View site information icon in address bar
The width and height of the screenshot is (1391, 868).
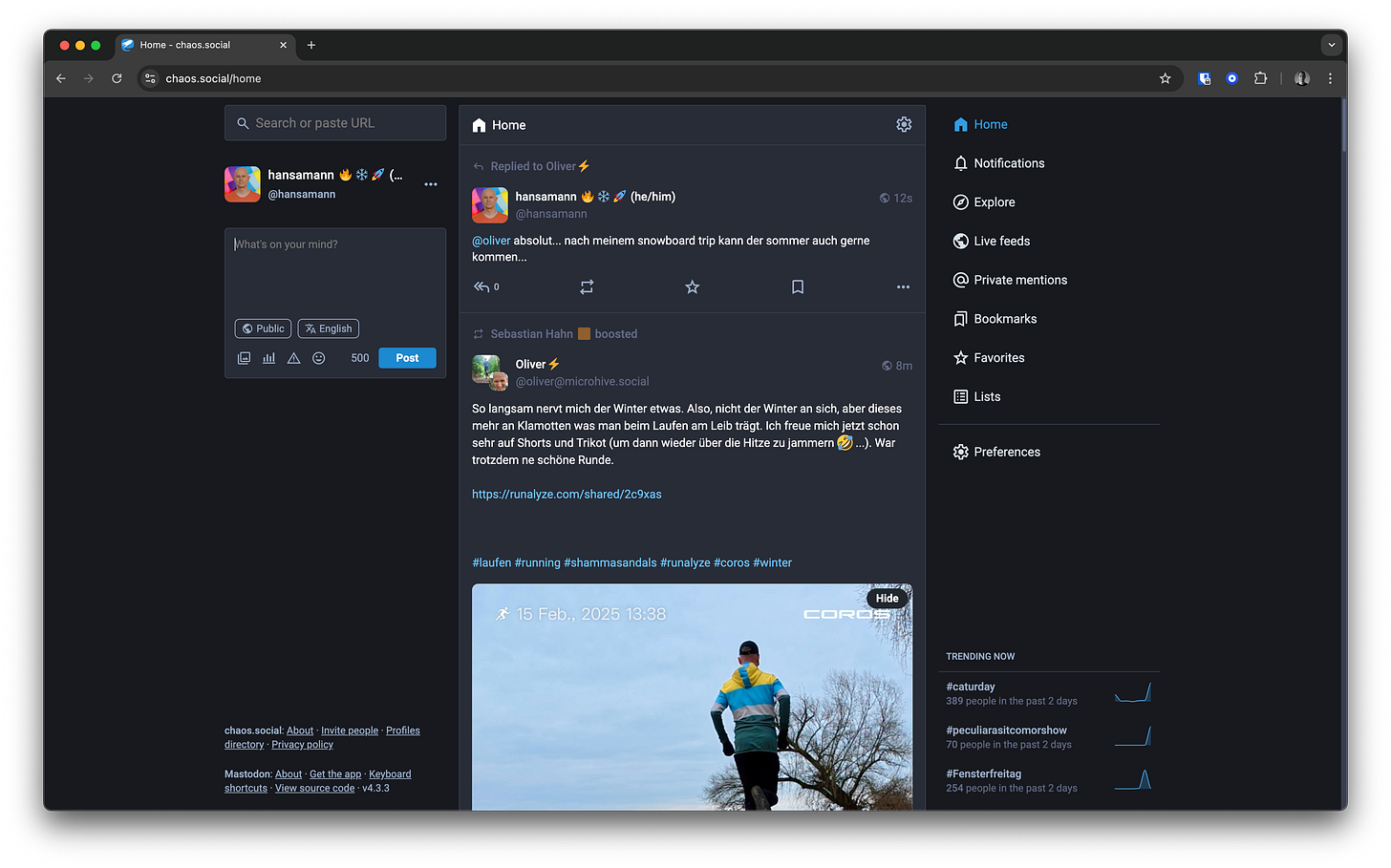[x=150, y=78]
